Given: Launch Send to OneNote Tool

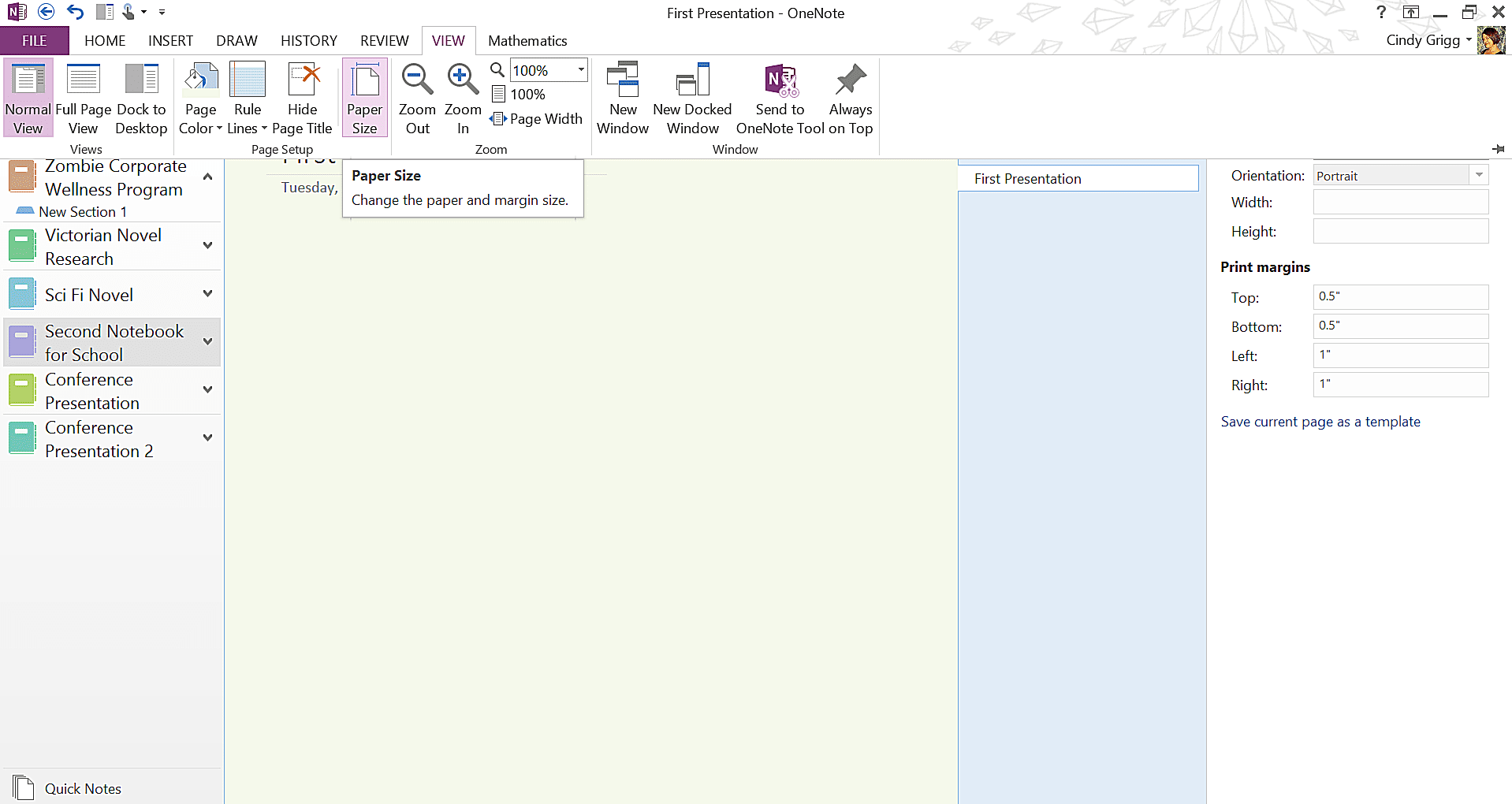Looking at the screenshot, I should click(780, 98).
